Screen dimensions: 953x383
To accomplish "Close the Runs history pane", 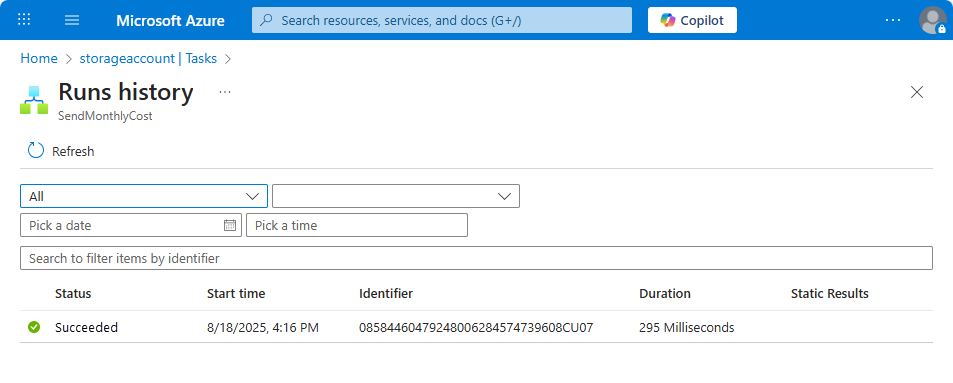I will [x=917, y=92].
